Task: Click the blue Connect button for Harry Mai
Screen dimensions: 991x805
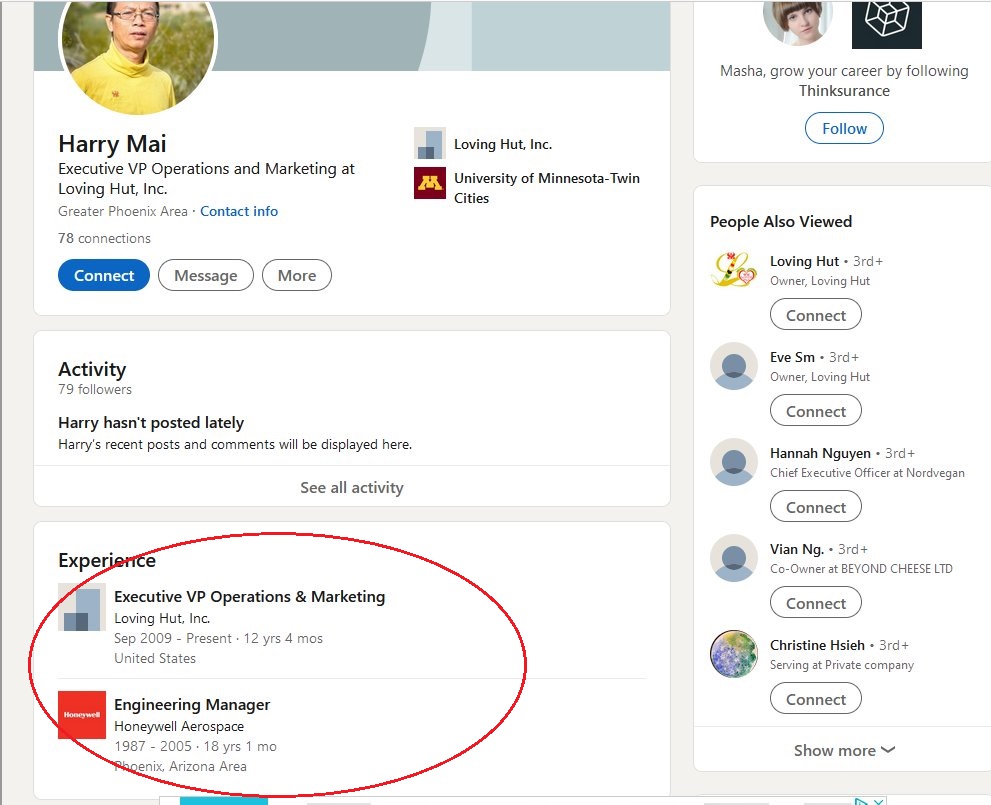Action: [104, 275]
